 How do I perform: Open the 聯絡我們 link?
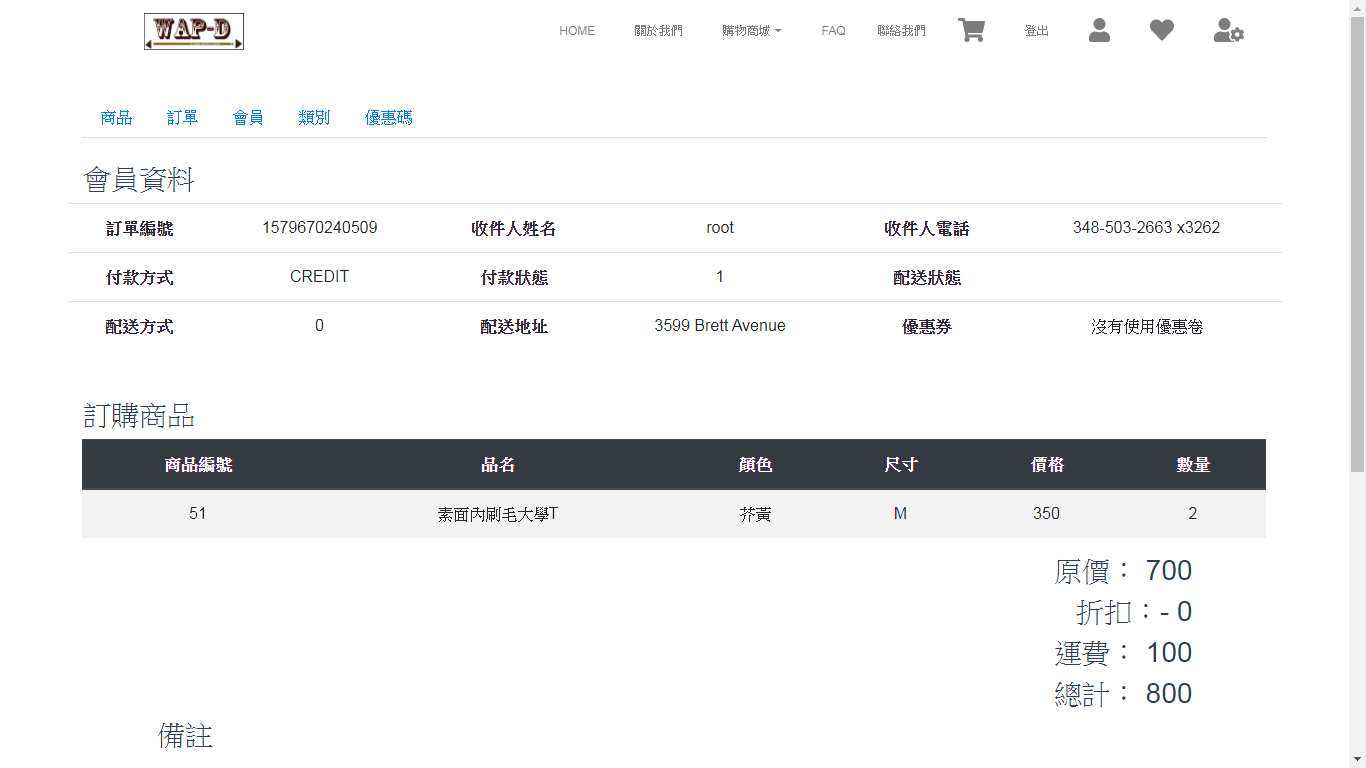coord(901,31)
